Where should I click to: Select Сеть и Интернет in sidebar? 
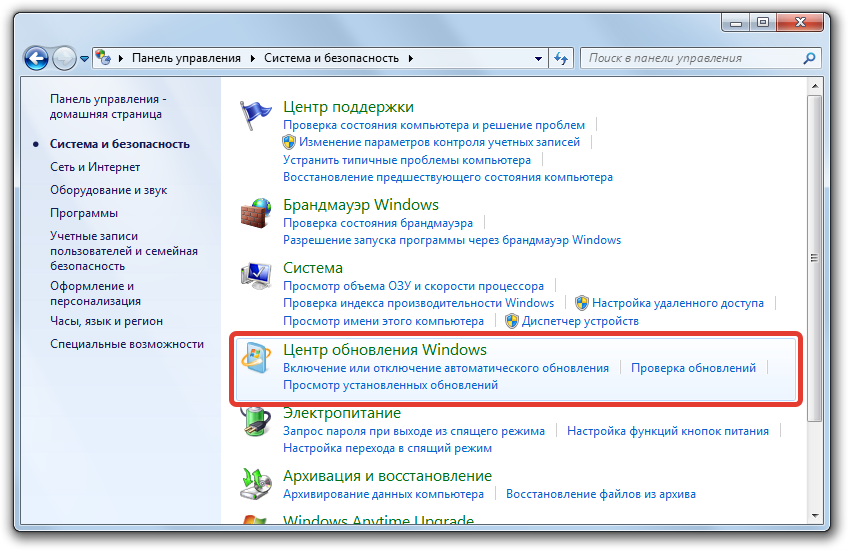95,167
